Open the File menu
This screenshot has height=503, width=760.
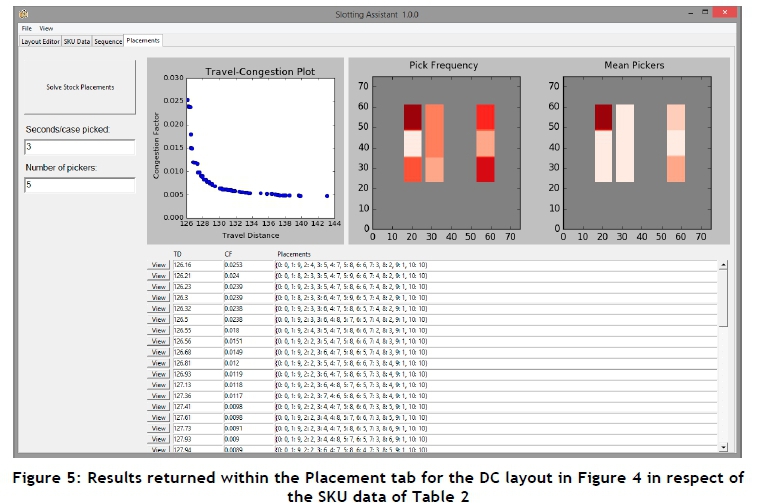[27, 28]
